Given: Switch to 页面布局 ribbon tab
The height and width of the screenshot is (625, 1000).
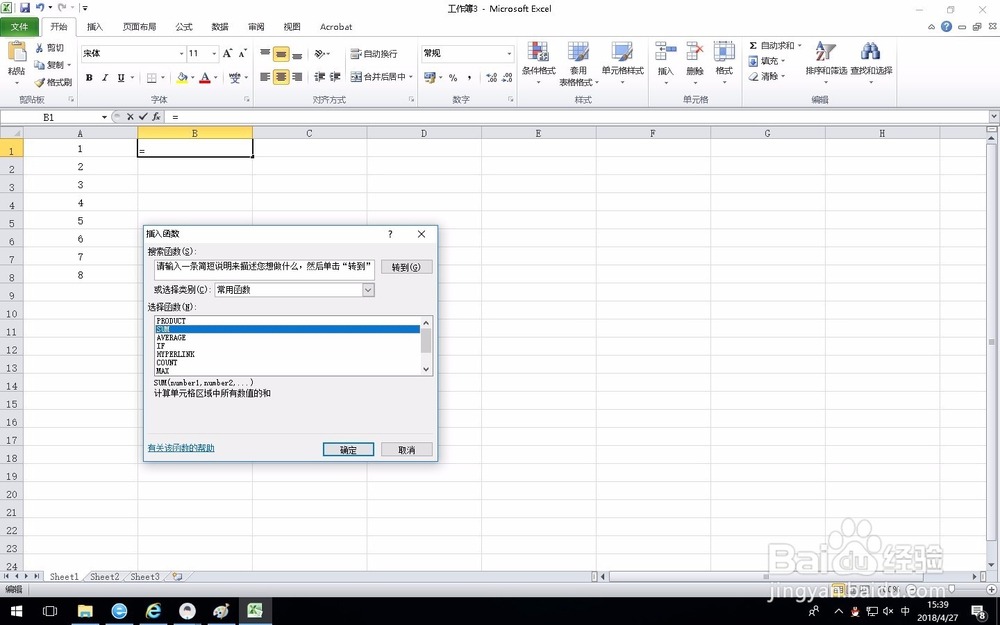Looking at the screenshot, I should [140, 27].
